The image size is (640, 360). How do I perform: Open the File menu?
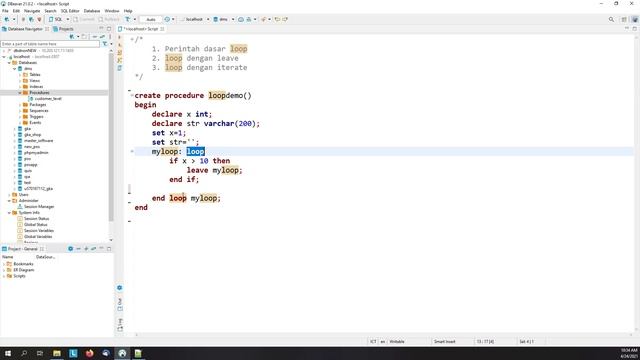pyautogui.click(x=5, y=11)
